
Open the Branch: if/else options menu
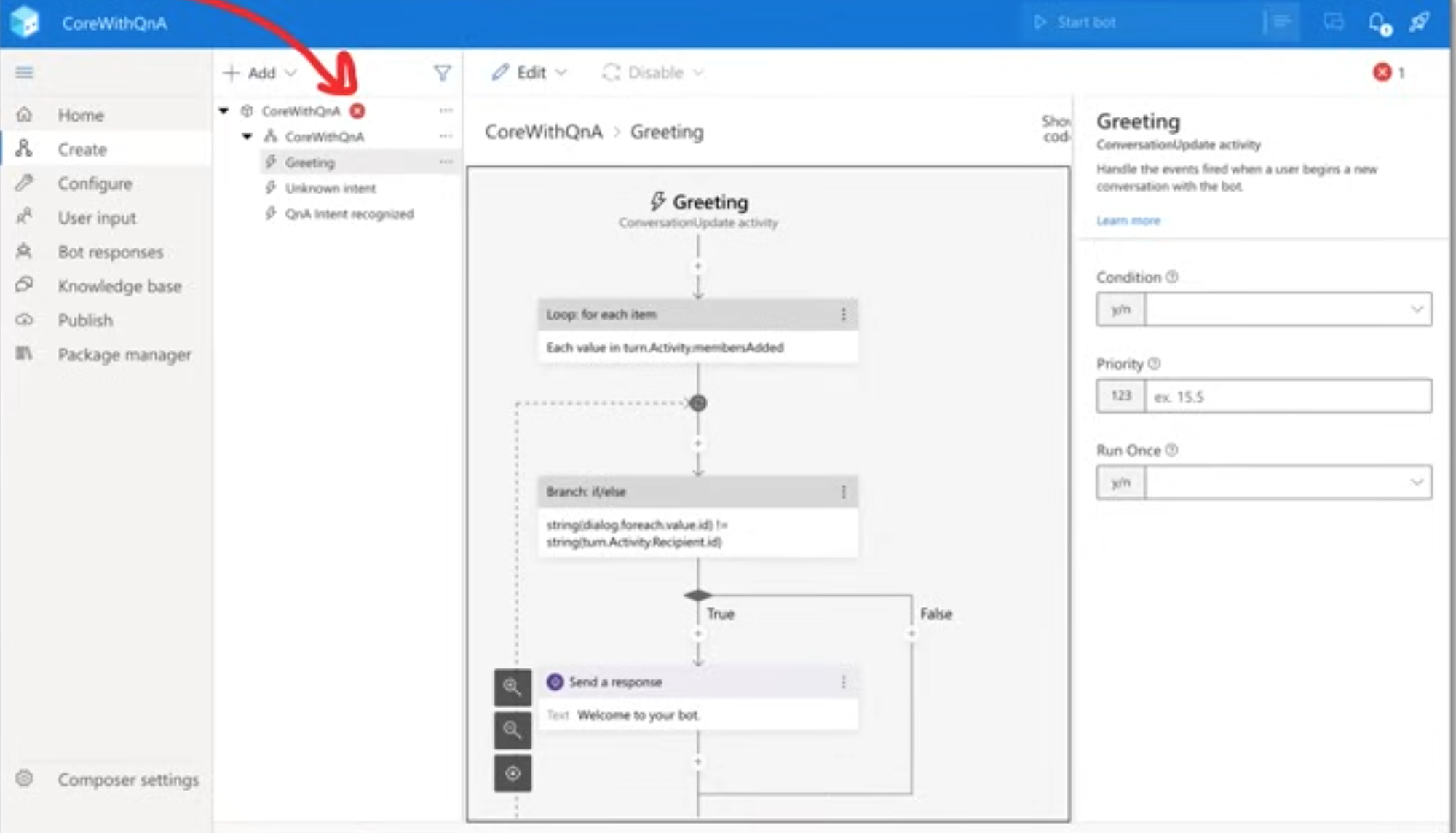(843, 492)
